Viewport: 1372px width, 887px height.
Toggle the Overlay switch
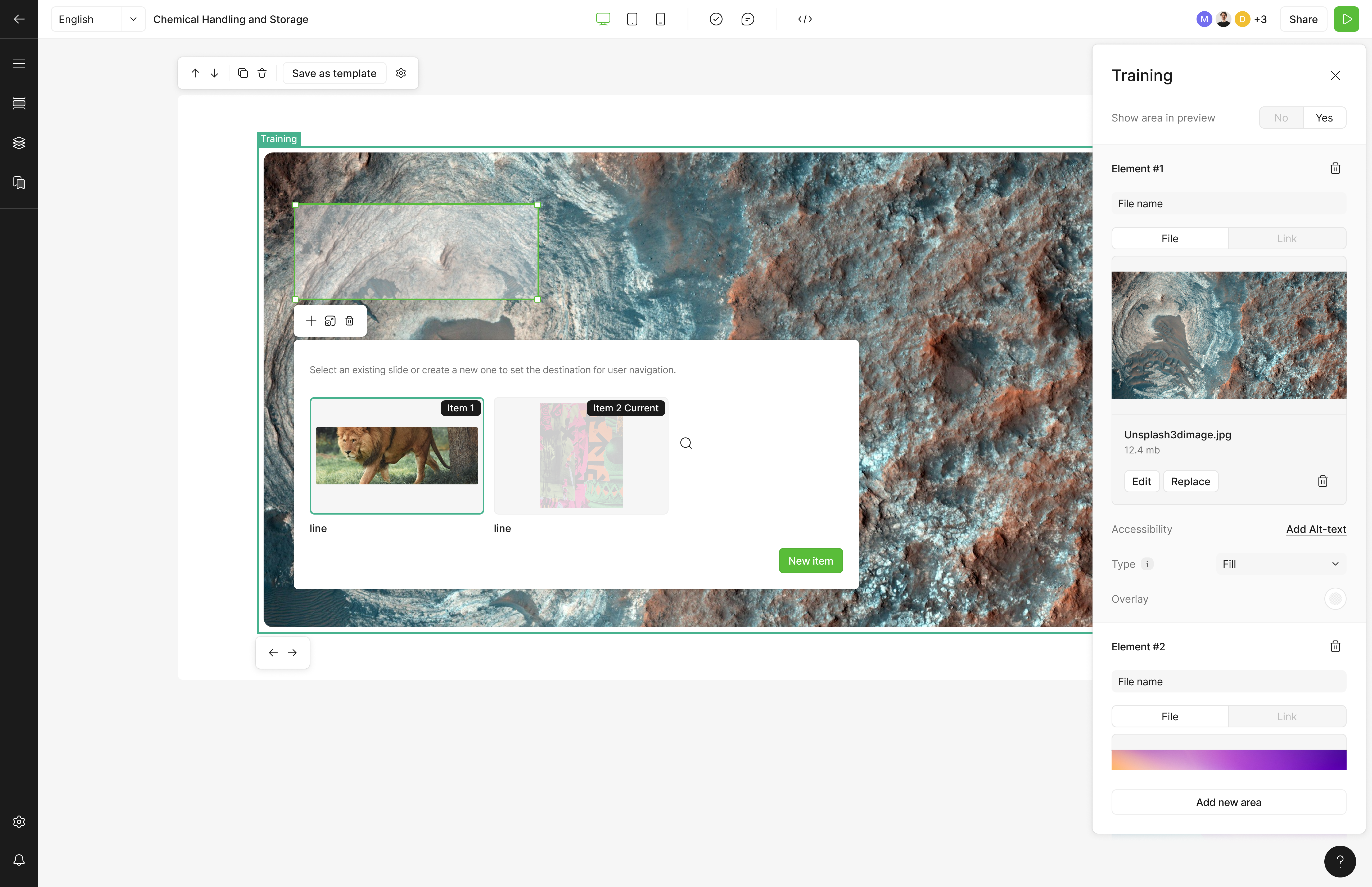(1335, 599)
